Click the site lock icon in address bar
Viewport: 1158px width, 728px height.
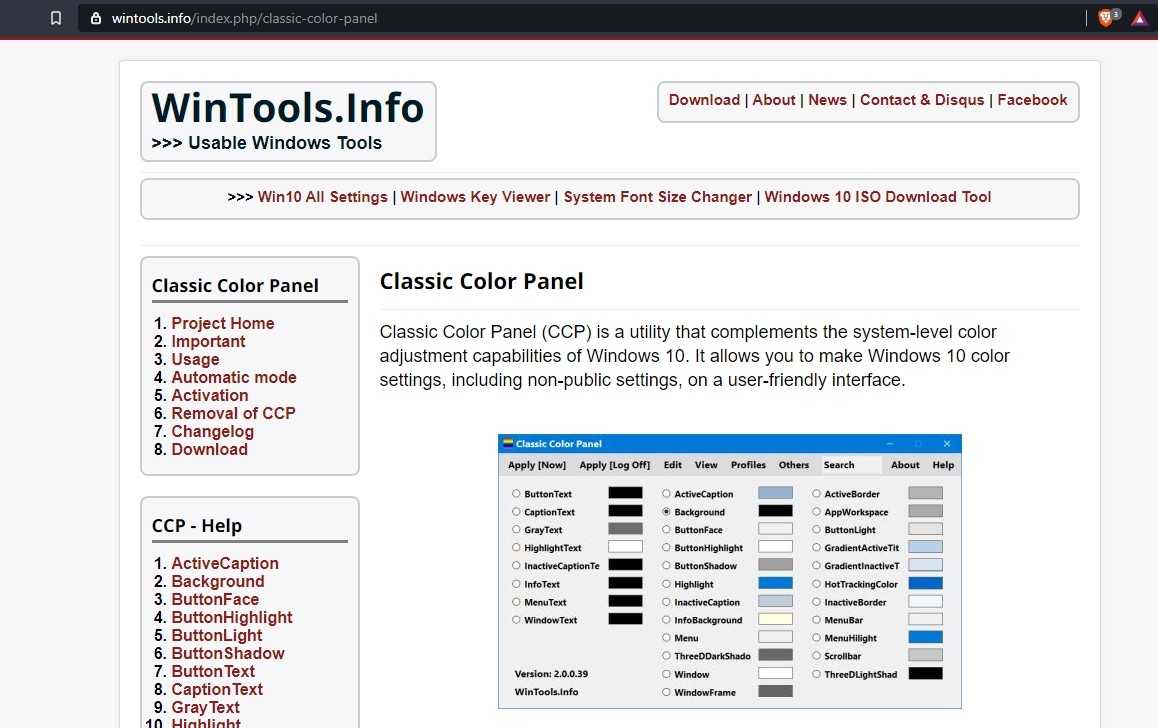coord(96,18)
